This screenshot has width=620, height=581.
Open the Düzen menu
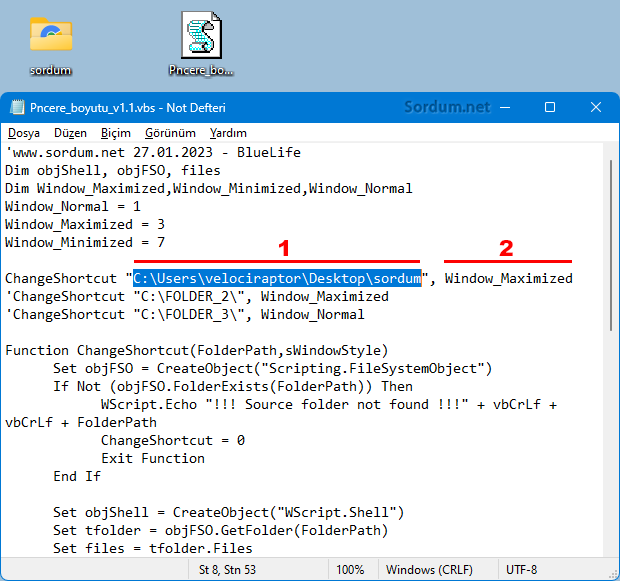70,133
